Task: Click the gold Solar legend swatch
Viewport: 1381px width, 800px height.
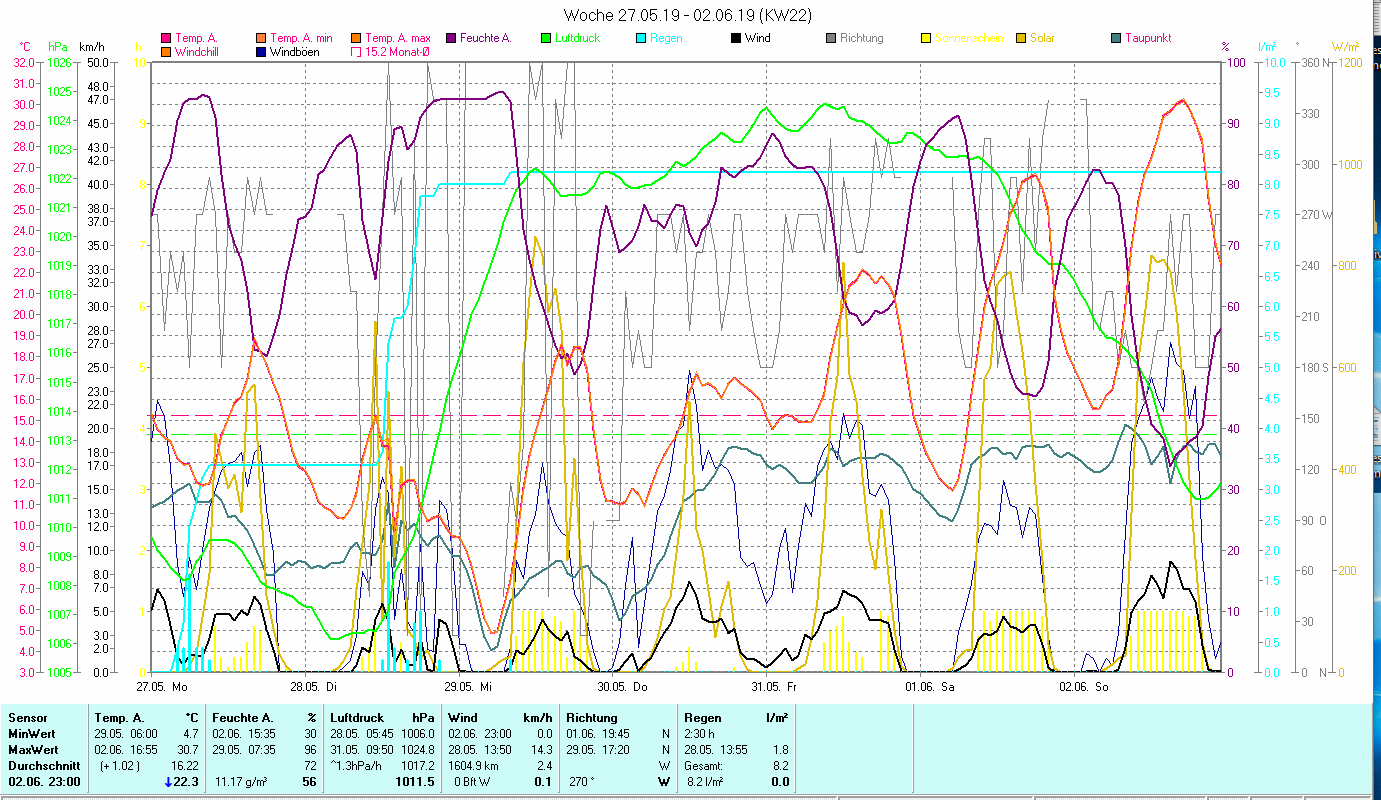Action: pyautogui.click(x=1021, y=39)
